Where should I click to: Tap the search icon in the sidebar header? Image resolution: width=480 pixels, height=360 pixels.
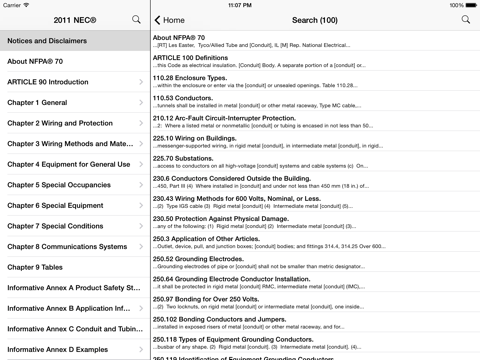136,19
